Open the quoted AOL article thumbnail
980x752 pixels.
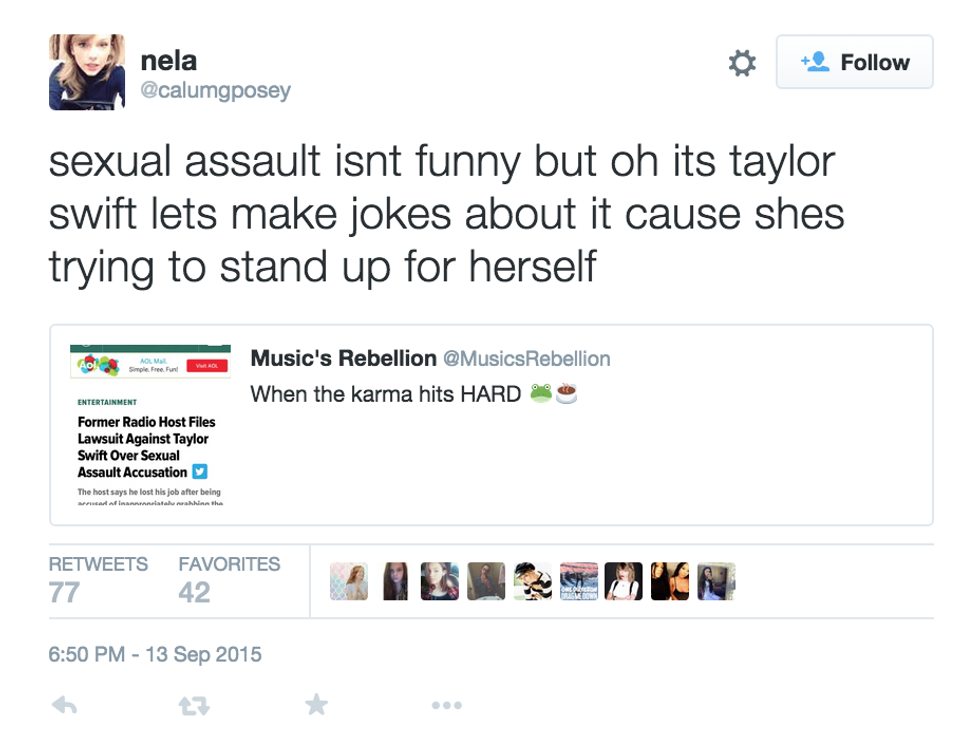[150, 424]
